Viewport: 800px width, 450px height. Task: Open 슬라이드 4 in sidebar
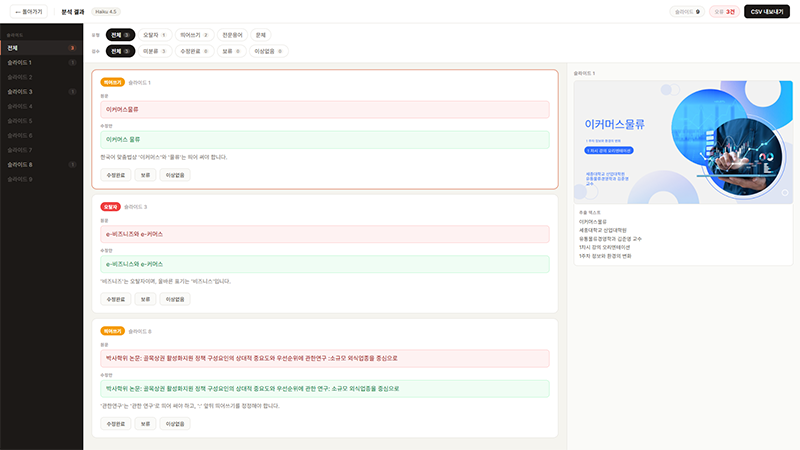point(41,106)
